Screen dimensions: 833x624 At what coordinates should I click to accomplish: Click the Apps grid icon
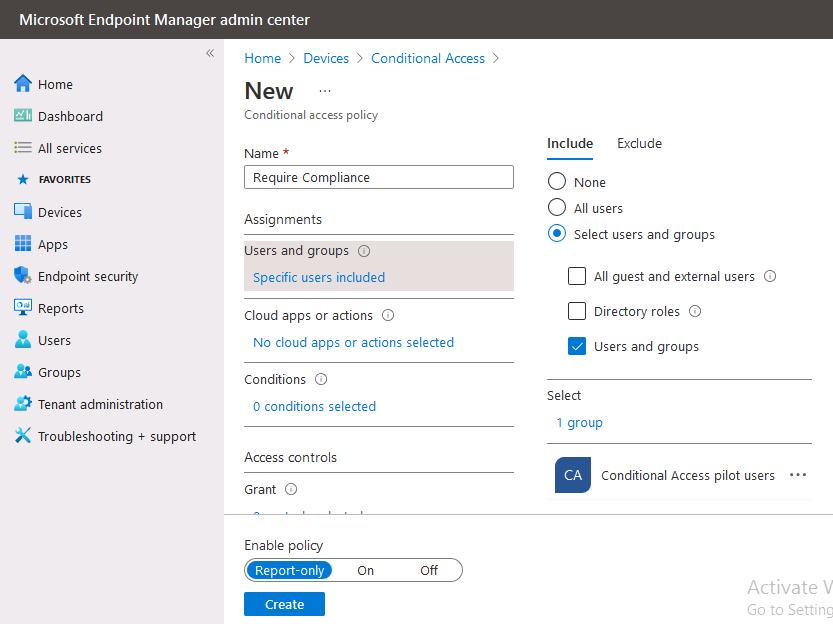pyautogui.click(x=23, y=244)
